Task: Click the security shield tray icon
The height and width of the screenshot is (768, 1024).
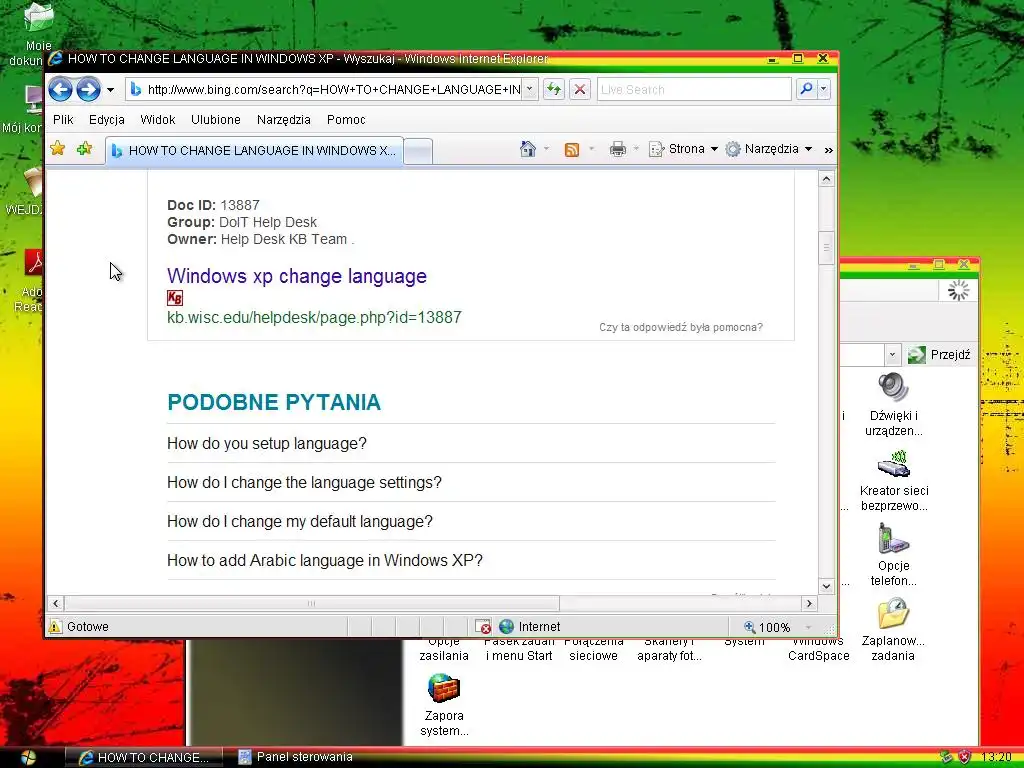Action: pyautogui.click(x=964, y=758)
